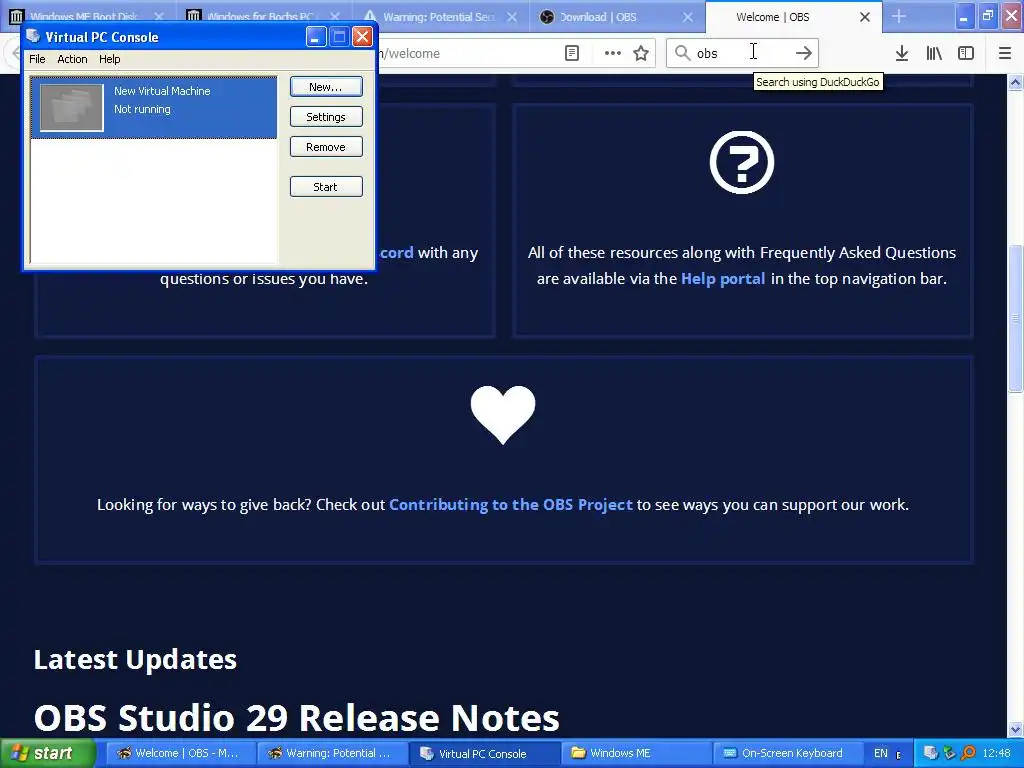The height and width of the screenshot is (768, 1024).
Task: Close the Welcome | OBS tab
Action: click(x=865, y=17)
